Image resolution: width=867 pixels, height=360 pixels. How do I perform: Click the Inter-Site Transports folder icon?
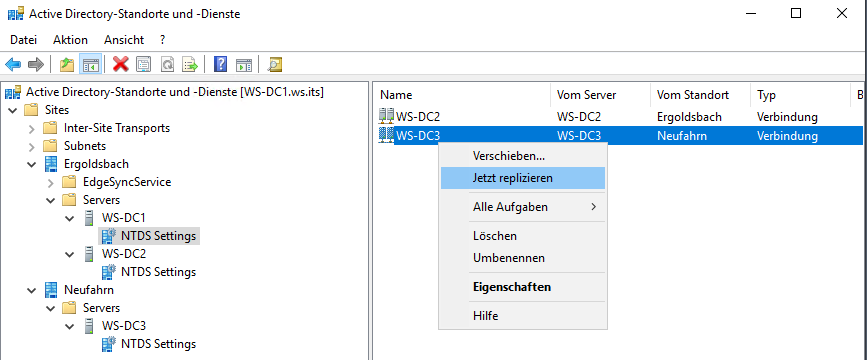[50, 128]
